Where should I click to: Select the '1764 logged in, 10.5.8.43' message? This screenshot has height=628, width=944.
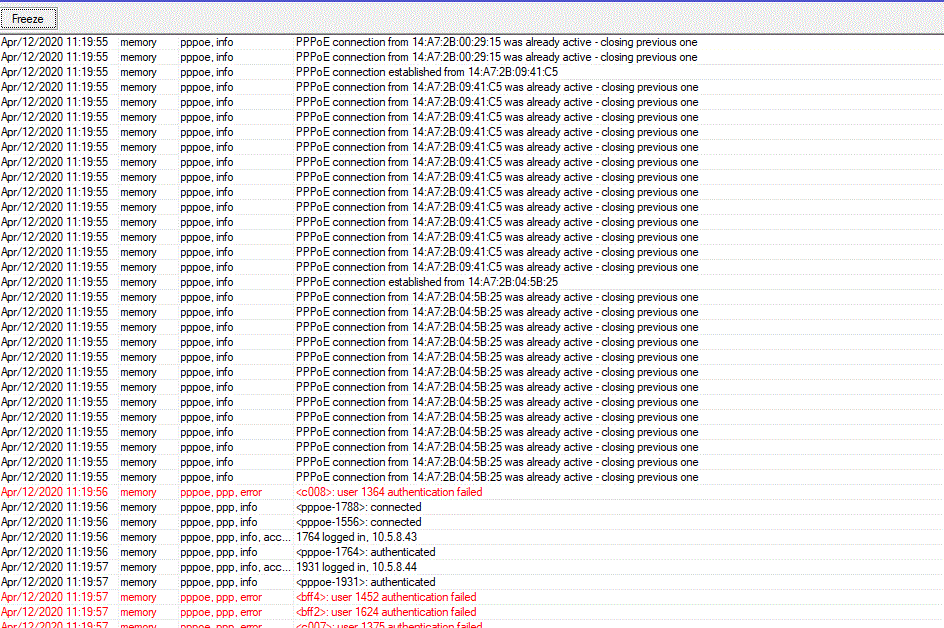click(356, 537)
